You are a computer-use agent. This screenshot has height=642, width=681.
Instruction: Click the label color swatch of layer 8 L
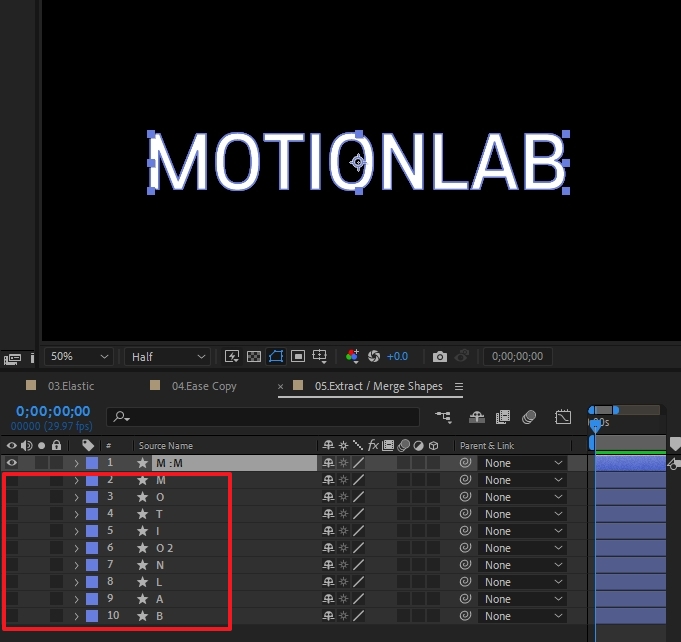[92, 582]
